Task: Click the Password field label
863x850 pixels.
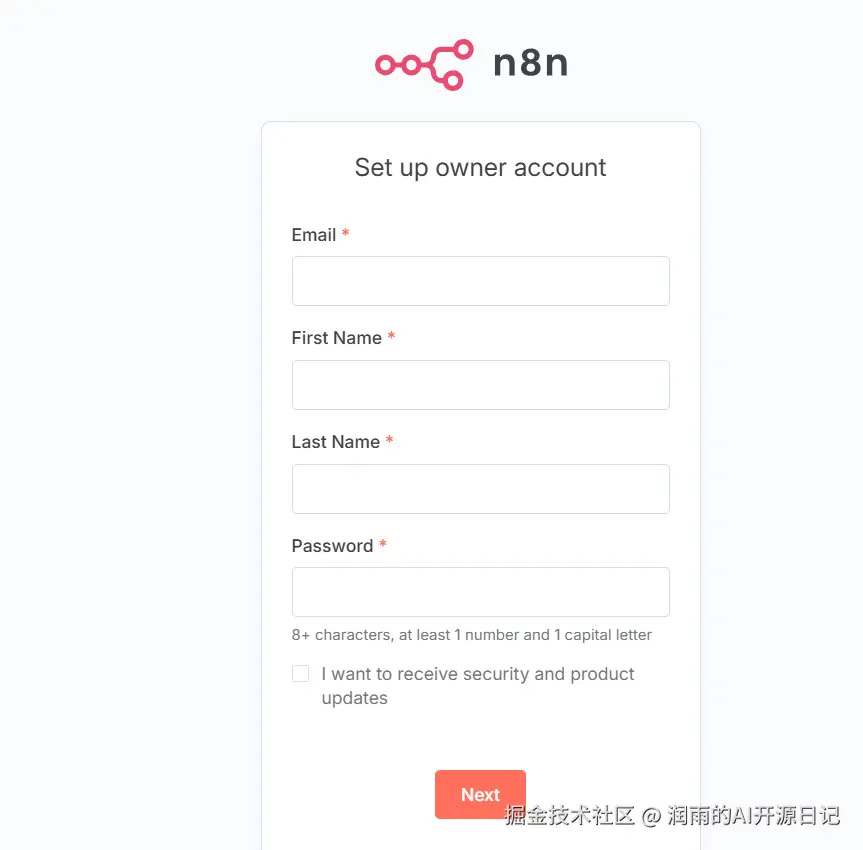Action: point(332,546)
